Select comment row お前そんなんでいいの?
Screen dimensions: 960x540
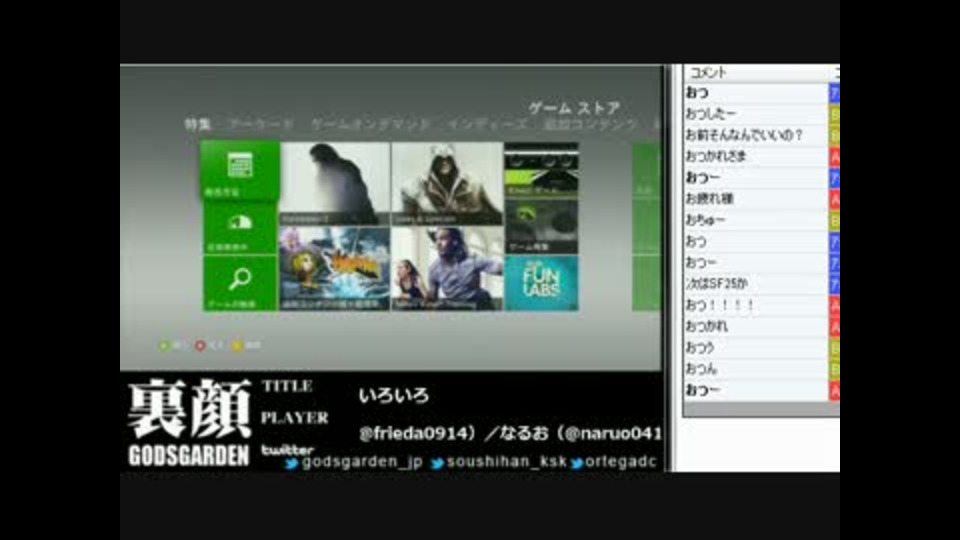pyautogui.click(x=756, y=135)
